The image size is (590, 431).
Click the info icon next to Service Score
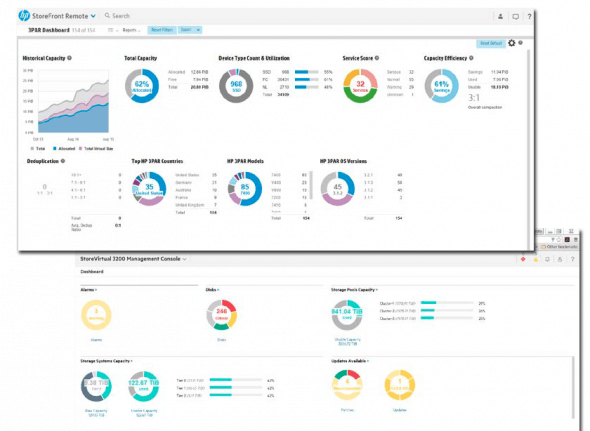coord(377,58)
